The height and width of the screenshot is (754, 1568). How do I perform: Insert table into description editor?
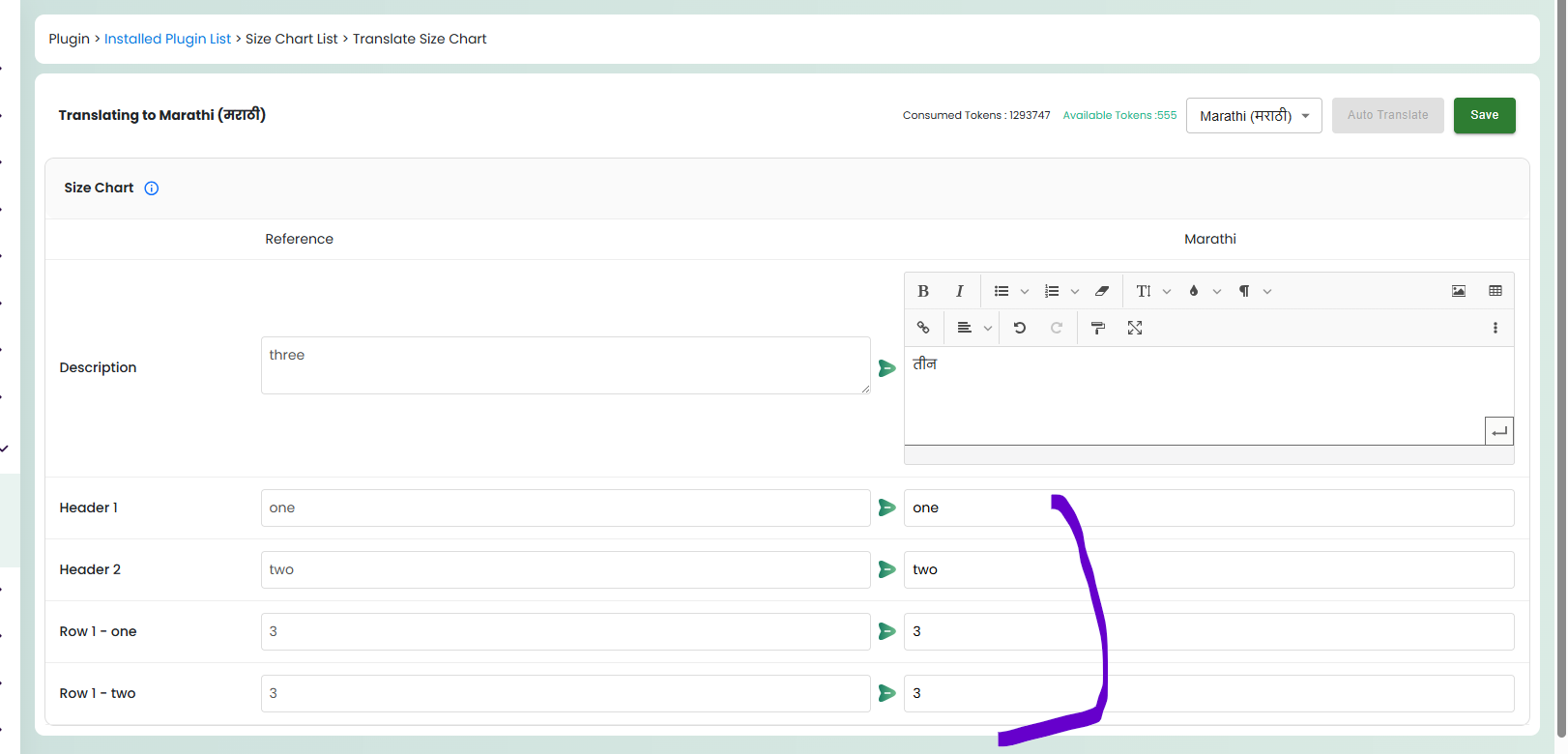pyautogui.click(x=1495, y=291)
